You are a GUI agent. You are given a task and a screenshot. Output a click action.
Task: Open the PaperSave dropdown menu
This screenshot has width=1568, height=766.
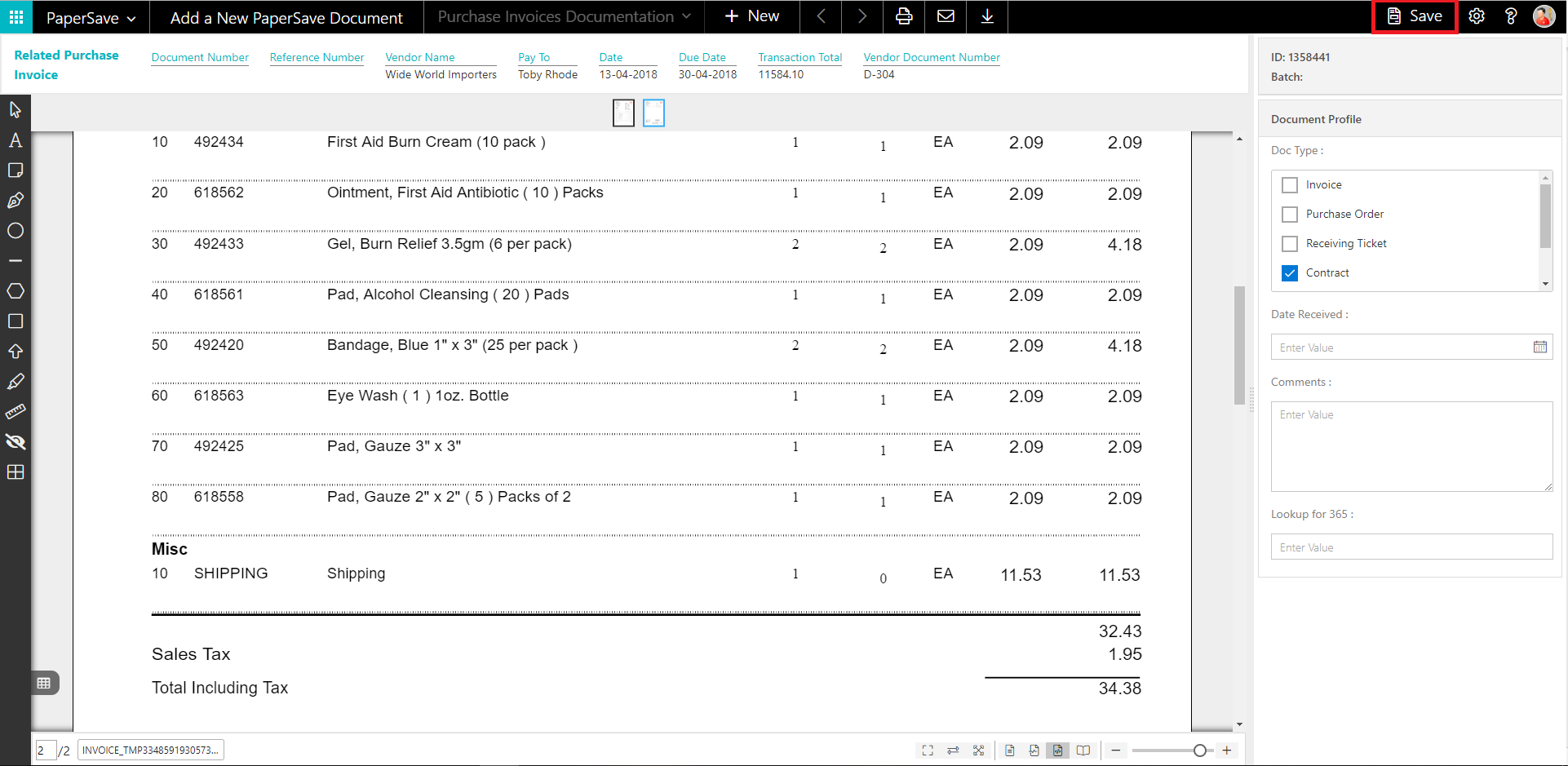point(91,18)
